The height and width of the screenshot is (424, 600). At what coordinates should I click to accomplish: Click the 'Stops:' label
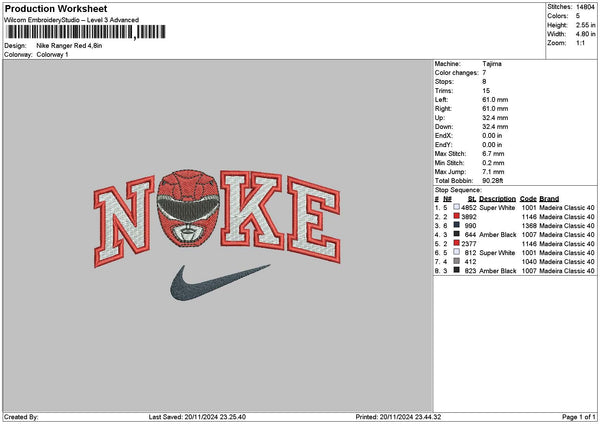point(444,82)
